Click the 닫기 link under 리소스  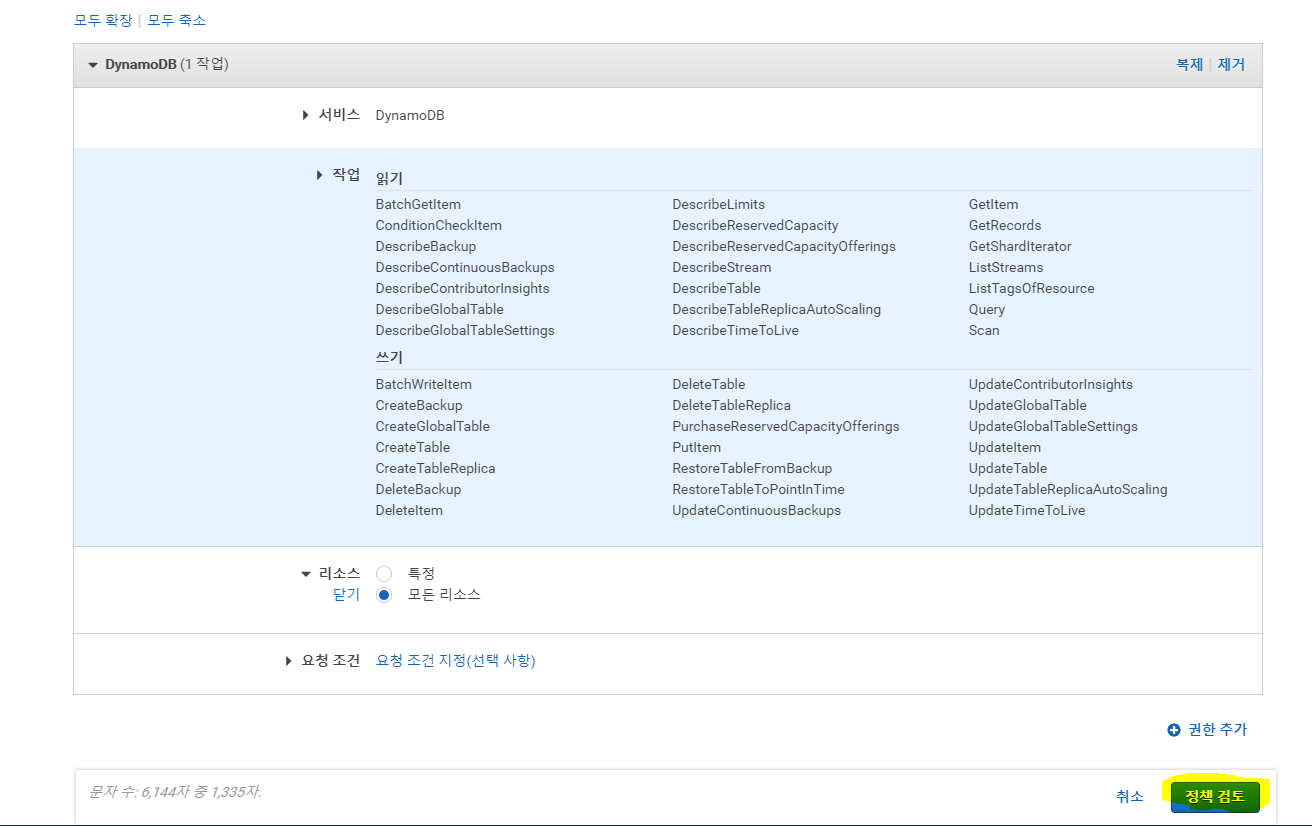click(x=346, y=594)
